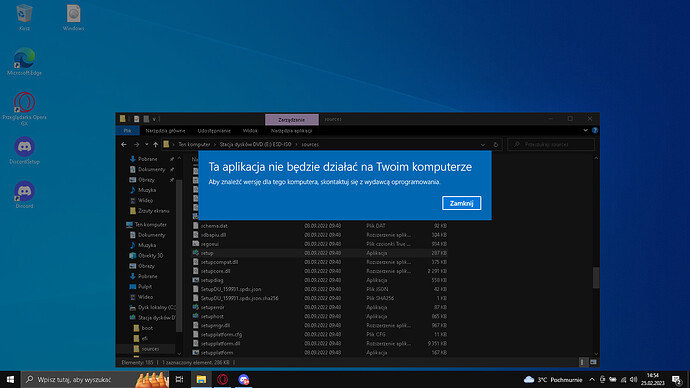Launch Przeglądarka Opera GX desktop shortcut

pos(24,109)
